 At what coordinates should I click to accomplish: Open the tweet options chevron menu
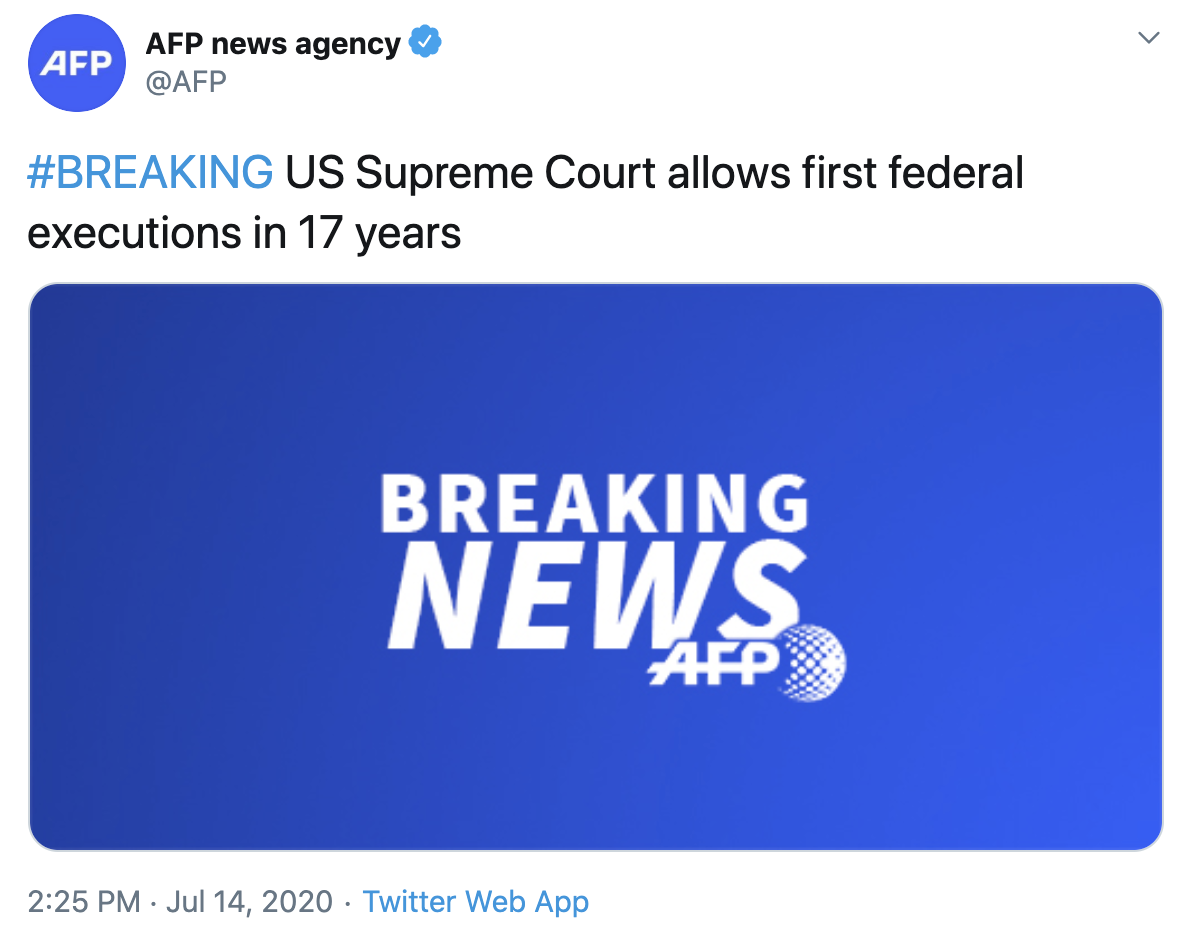pyautogui.click(x=1149, y=39)
